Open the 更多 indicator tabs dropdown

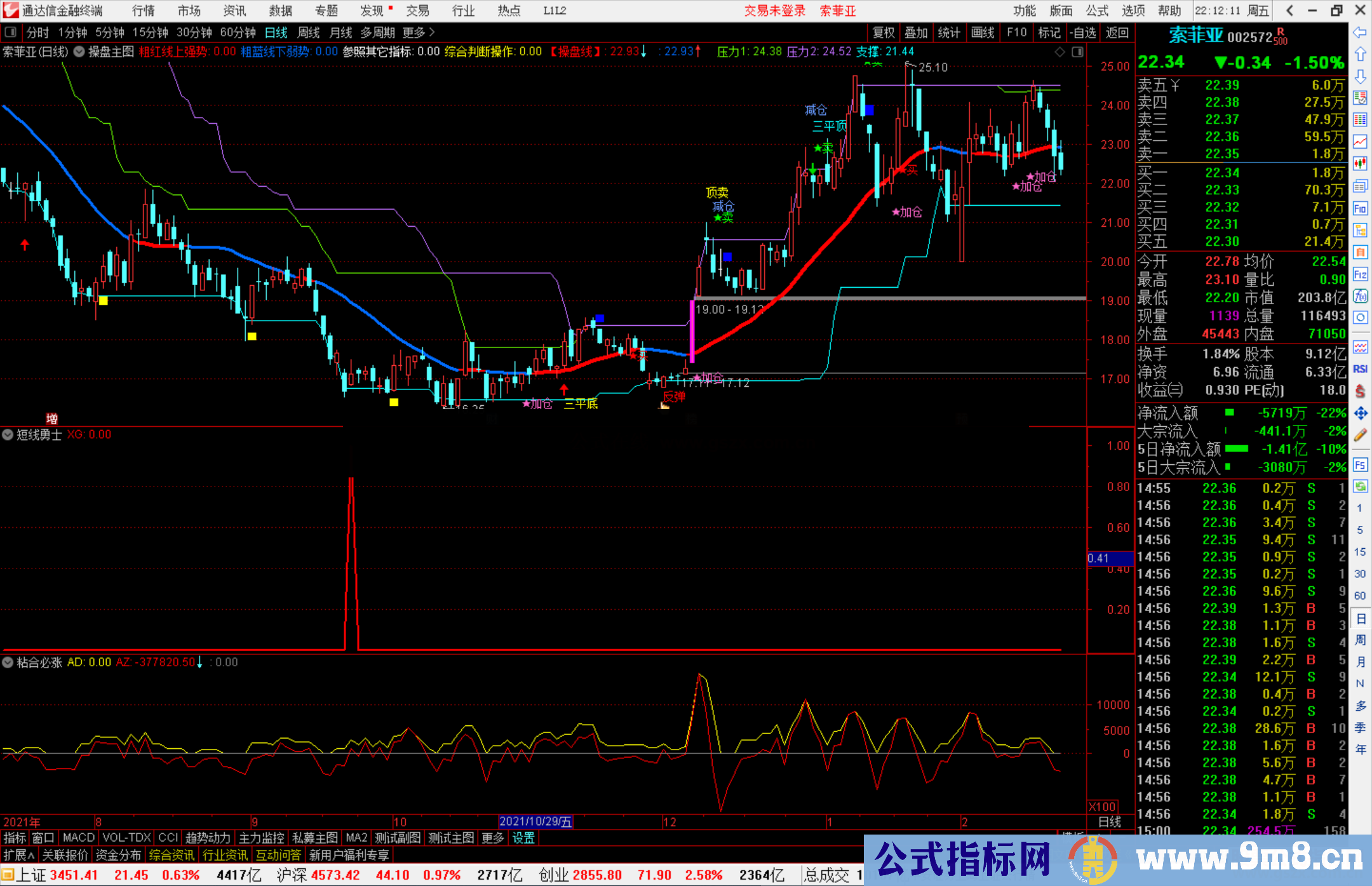pos(492,838)
